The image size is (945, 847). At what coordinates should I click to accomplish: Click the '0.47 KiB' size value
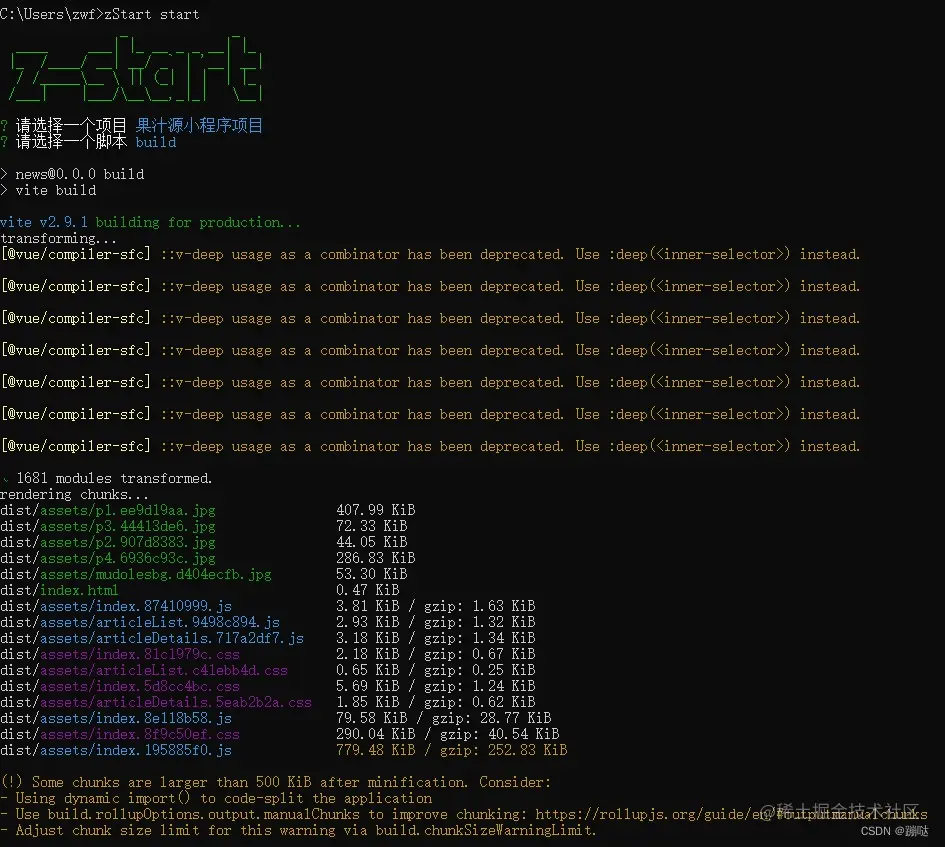(368, 590)
